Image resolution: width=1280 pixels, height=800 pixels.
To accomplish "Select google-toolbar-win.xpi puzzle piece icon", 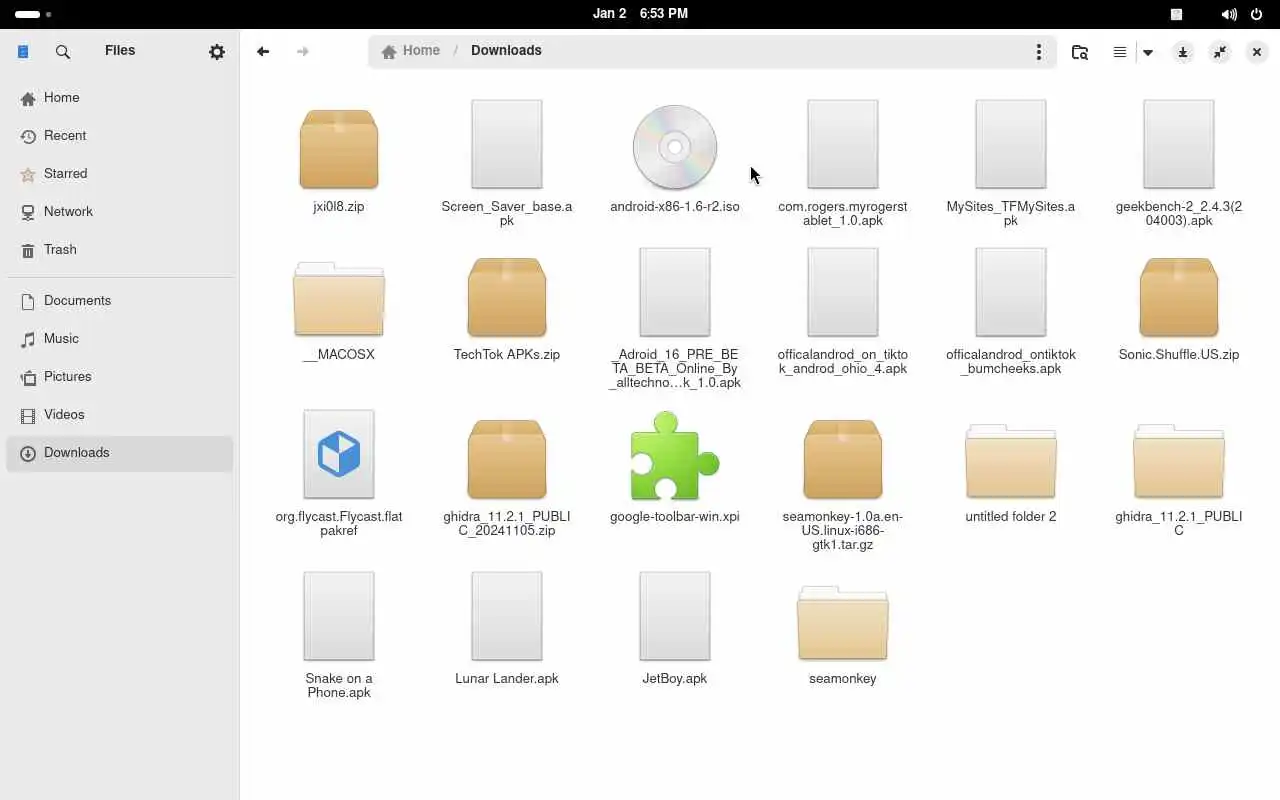I will 675,456.
